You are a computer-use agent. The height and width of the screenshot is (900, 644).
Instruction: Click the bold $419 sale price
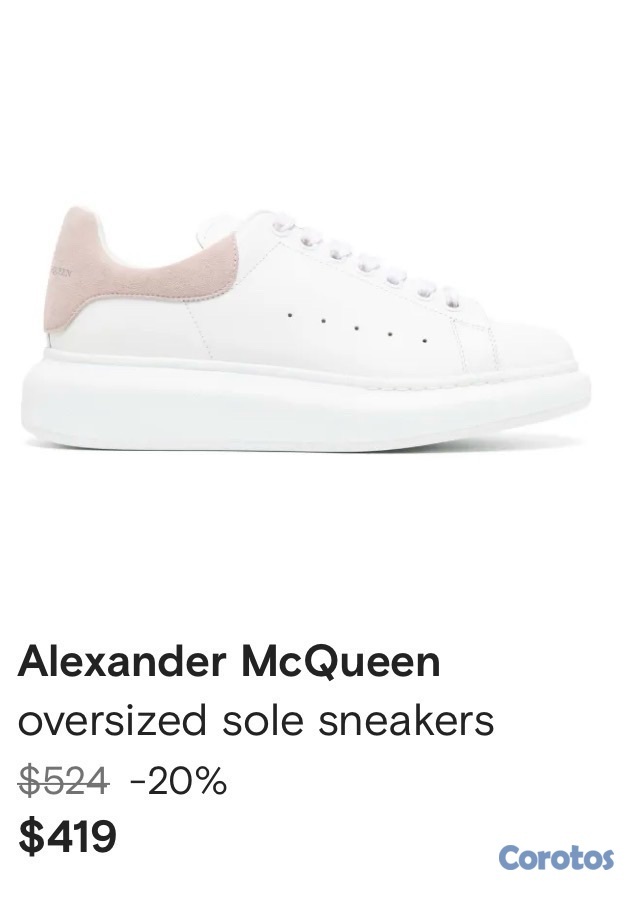pyautogui.click(x=67, y=836)
